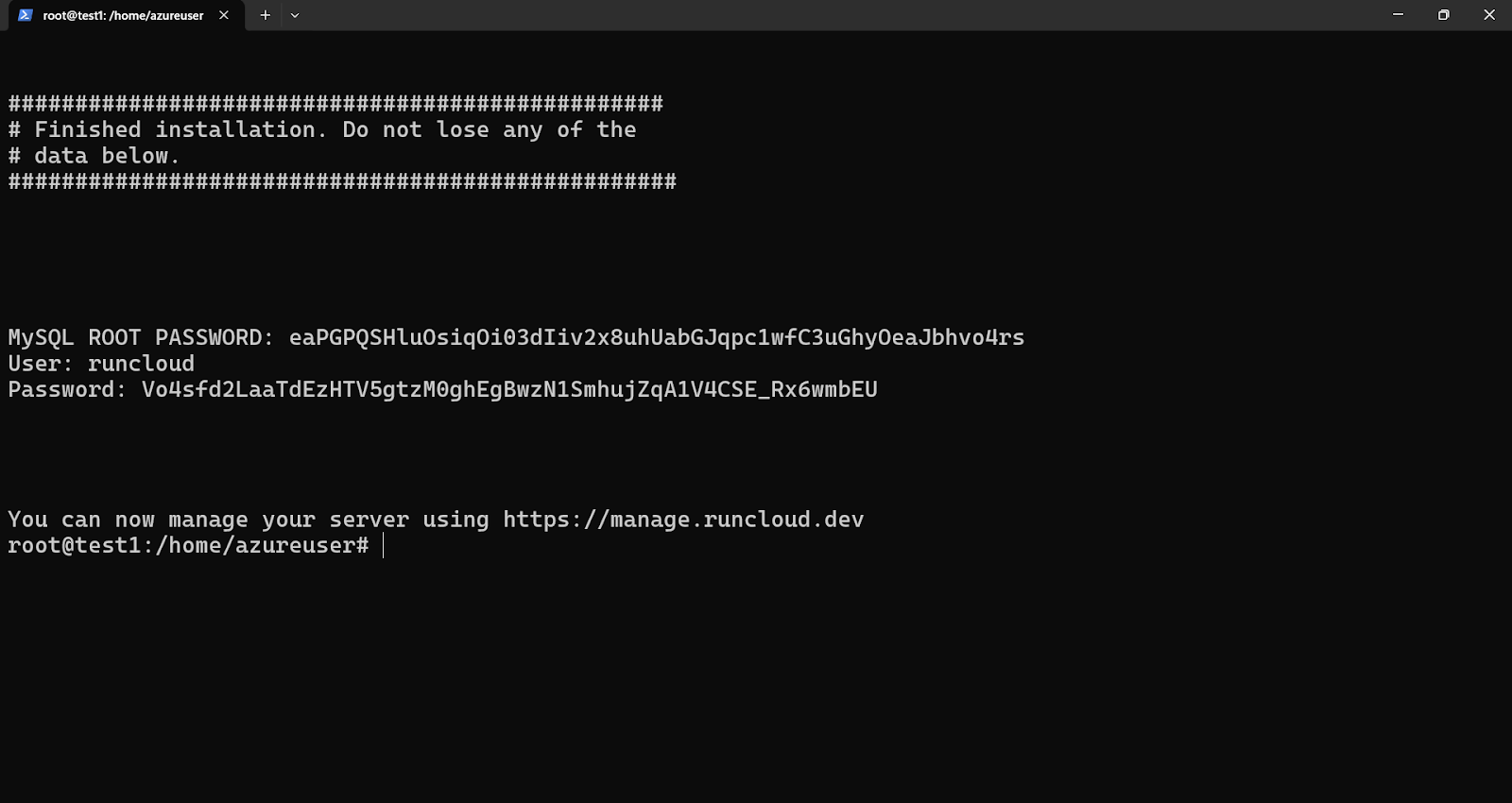Click the top row of hash characters

tap(335, 103)
